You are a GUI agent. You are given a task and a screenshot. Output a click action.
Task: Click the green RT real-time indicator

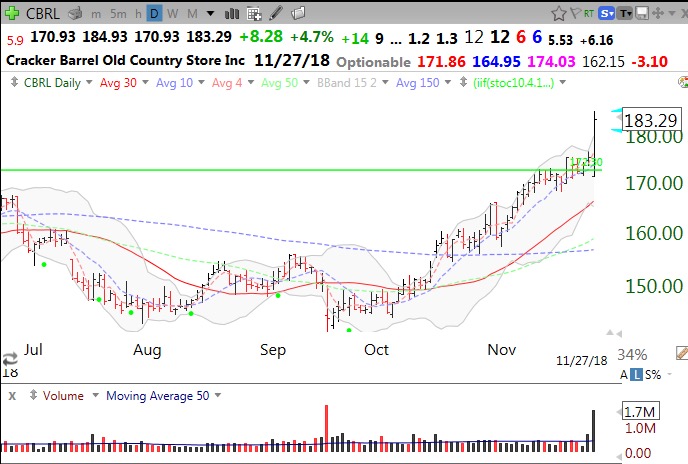tap(589, 14)
